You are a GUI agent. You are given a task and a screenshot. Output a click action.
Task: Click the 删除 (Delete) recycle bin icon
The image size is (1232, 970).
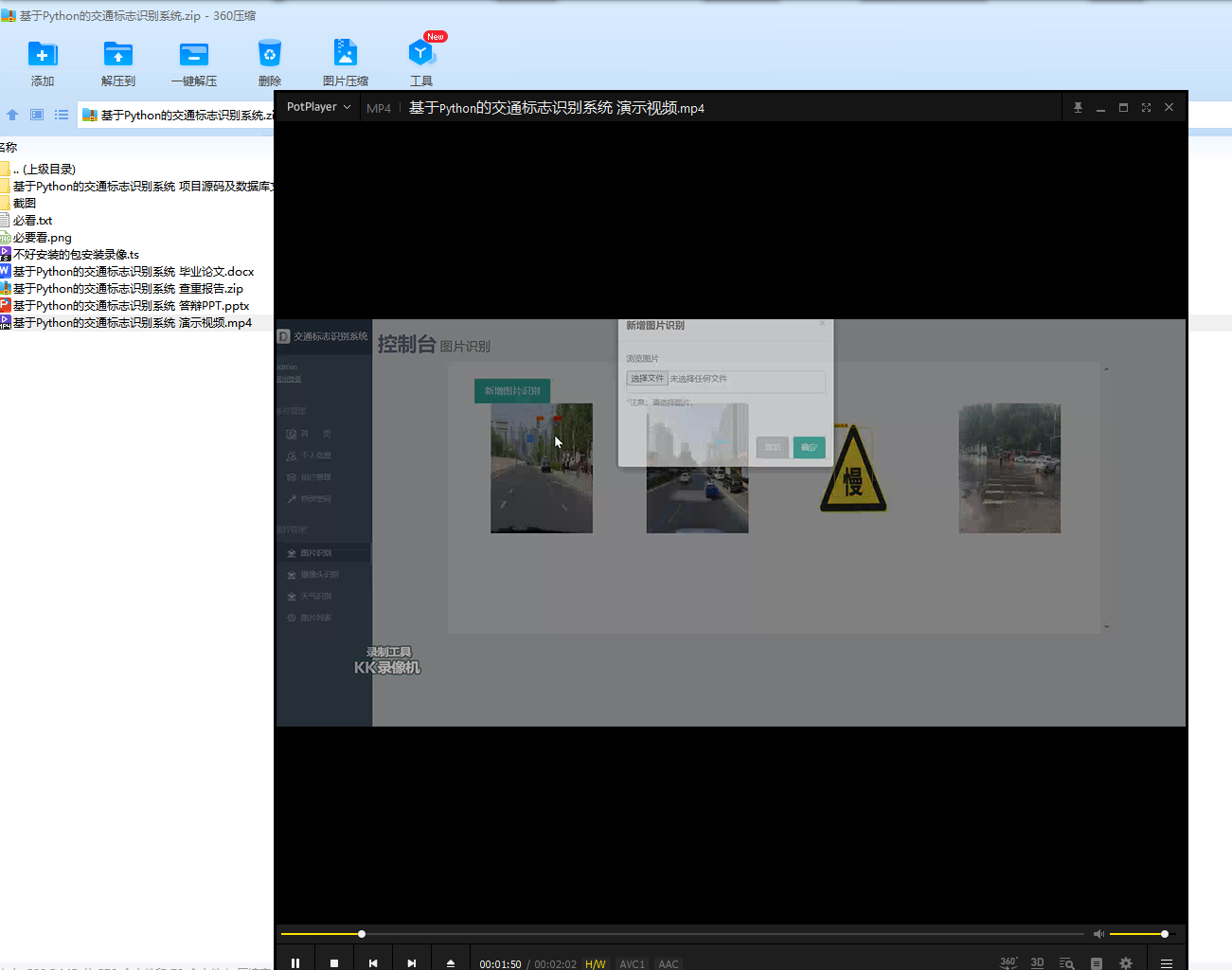270,54
